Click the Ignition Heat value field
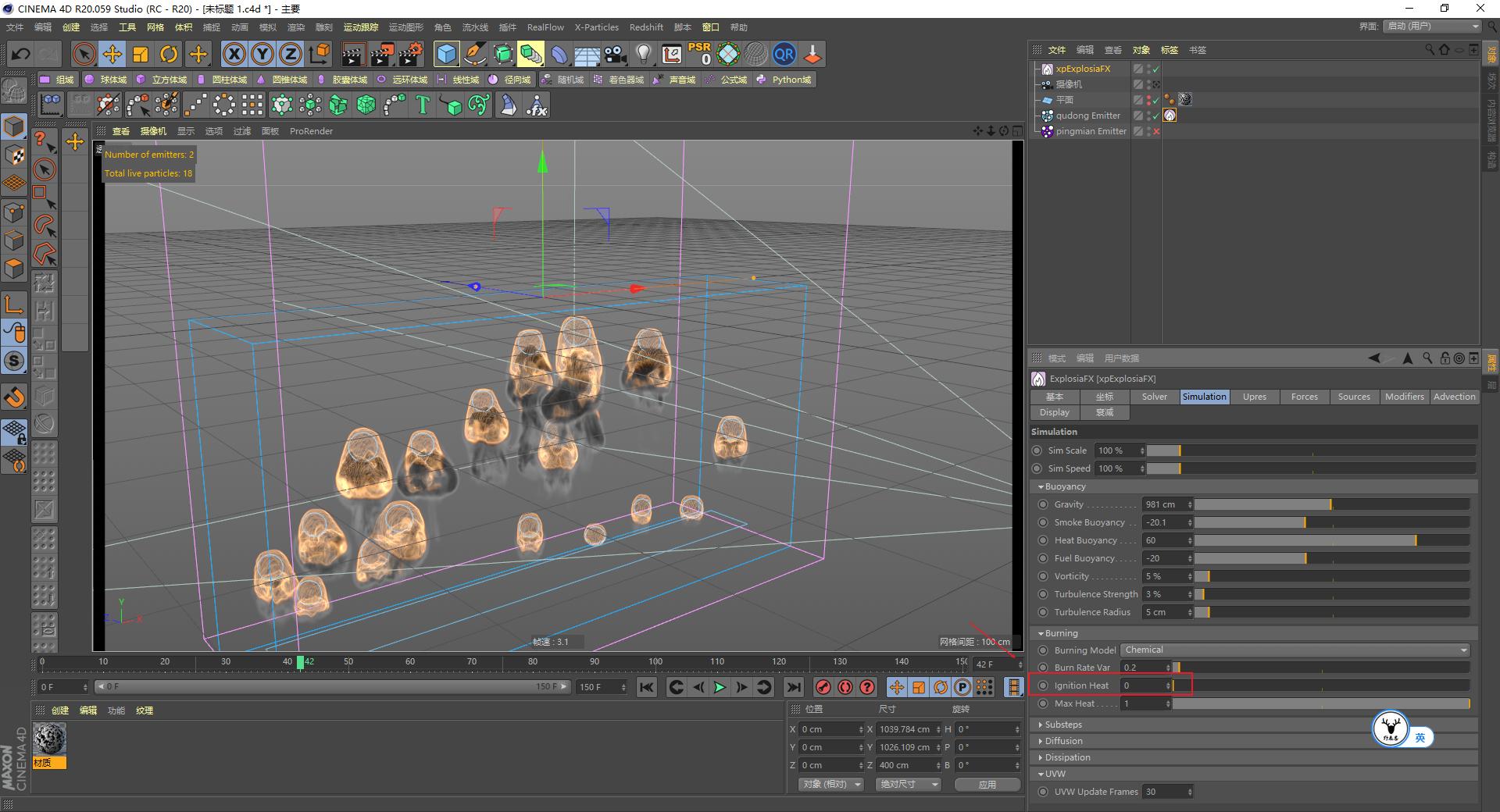 1145,685
